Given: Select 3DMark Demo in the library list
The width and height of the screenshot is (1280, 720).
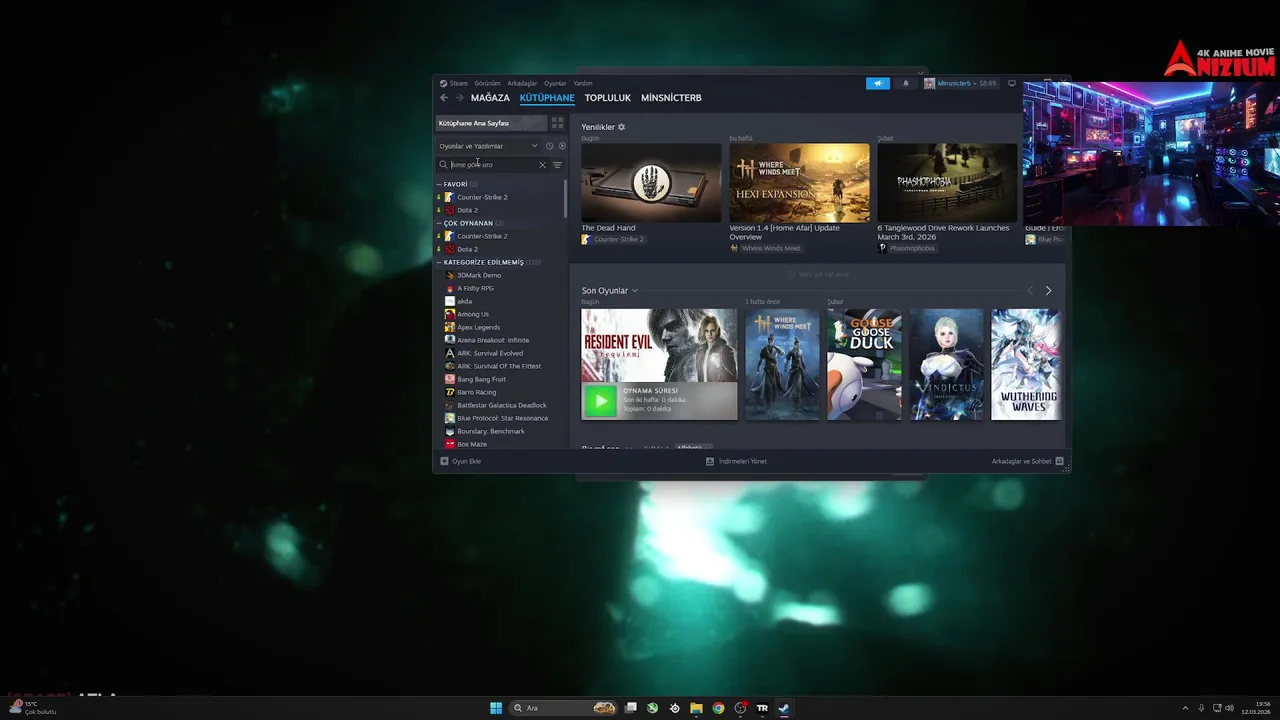Looking at the screenshot, I should 479,275.
